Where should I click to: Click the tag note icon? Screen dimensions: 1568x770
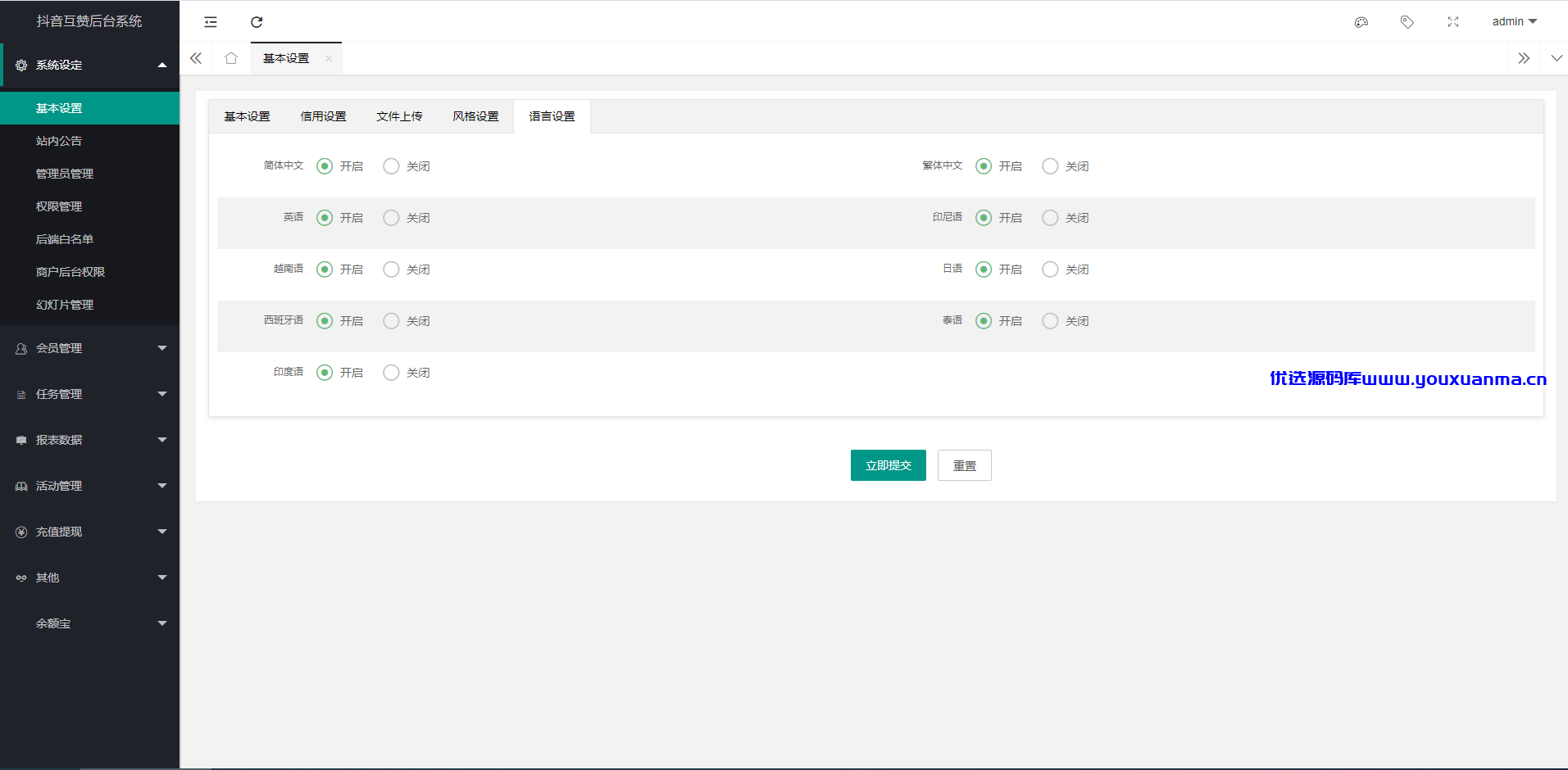[1407, 22]
